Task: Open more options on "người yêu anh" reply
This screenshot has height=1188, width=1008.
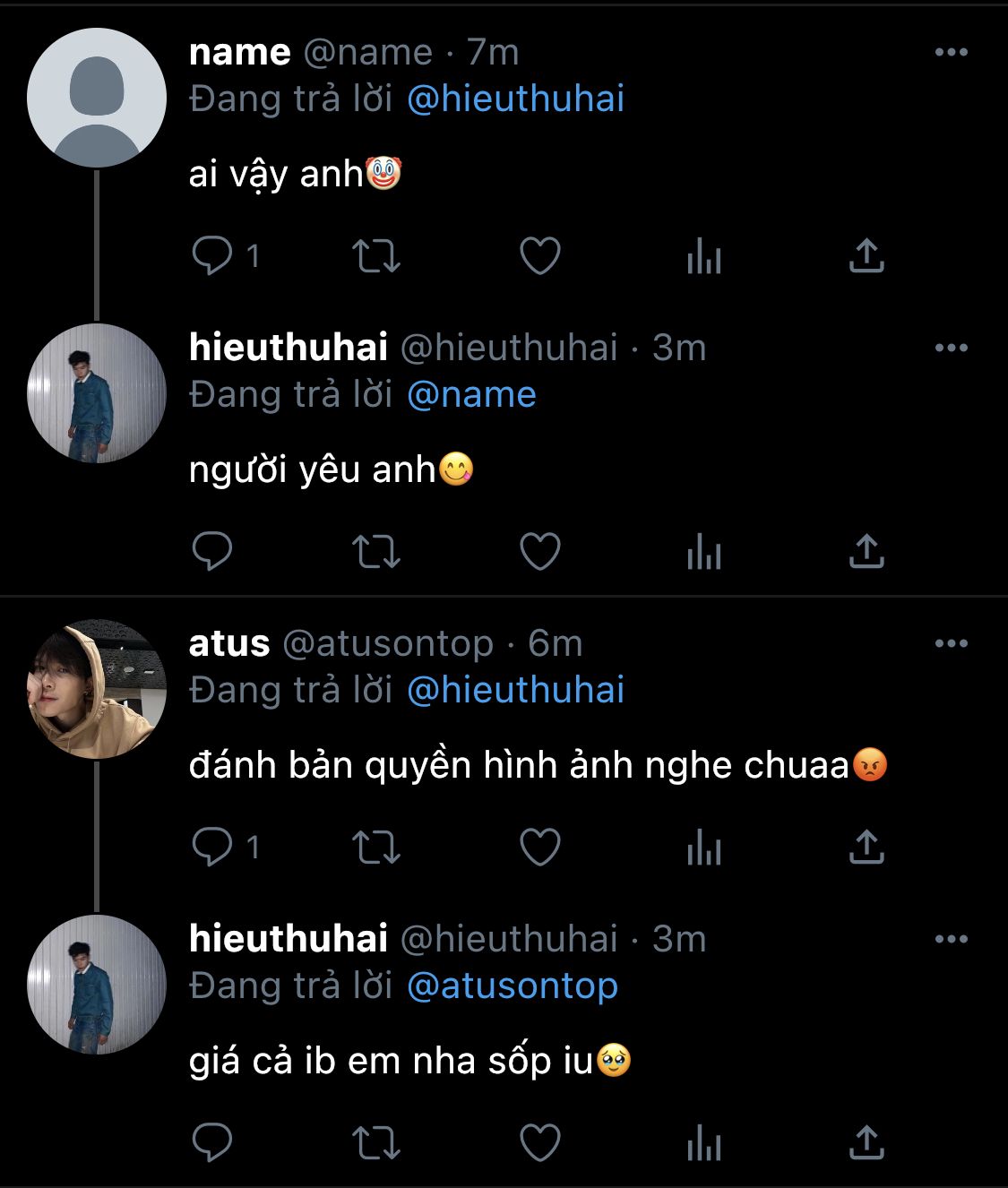Action: (951, 348)
